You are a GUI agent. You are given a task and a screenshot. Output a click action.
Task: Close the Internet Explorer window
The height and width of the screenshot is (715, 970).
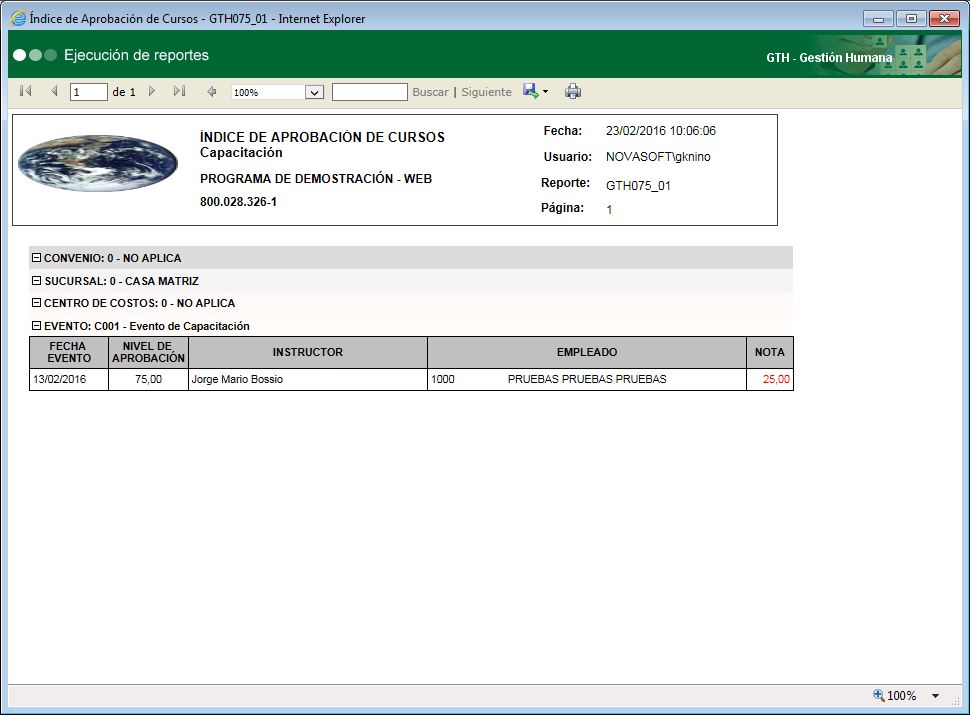click(x=944, y=19)
